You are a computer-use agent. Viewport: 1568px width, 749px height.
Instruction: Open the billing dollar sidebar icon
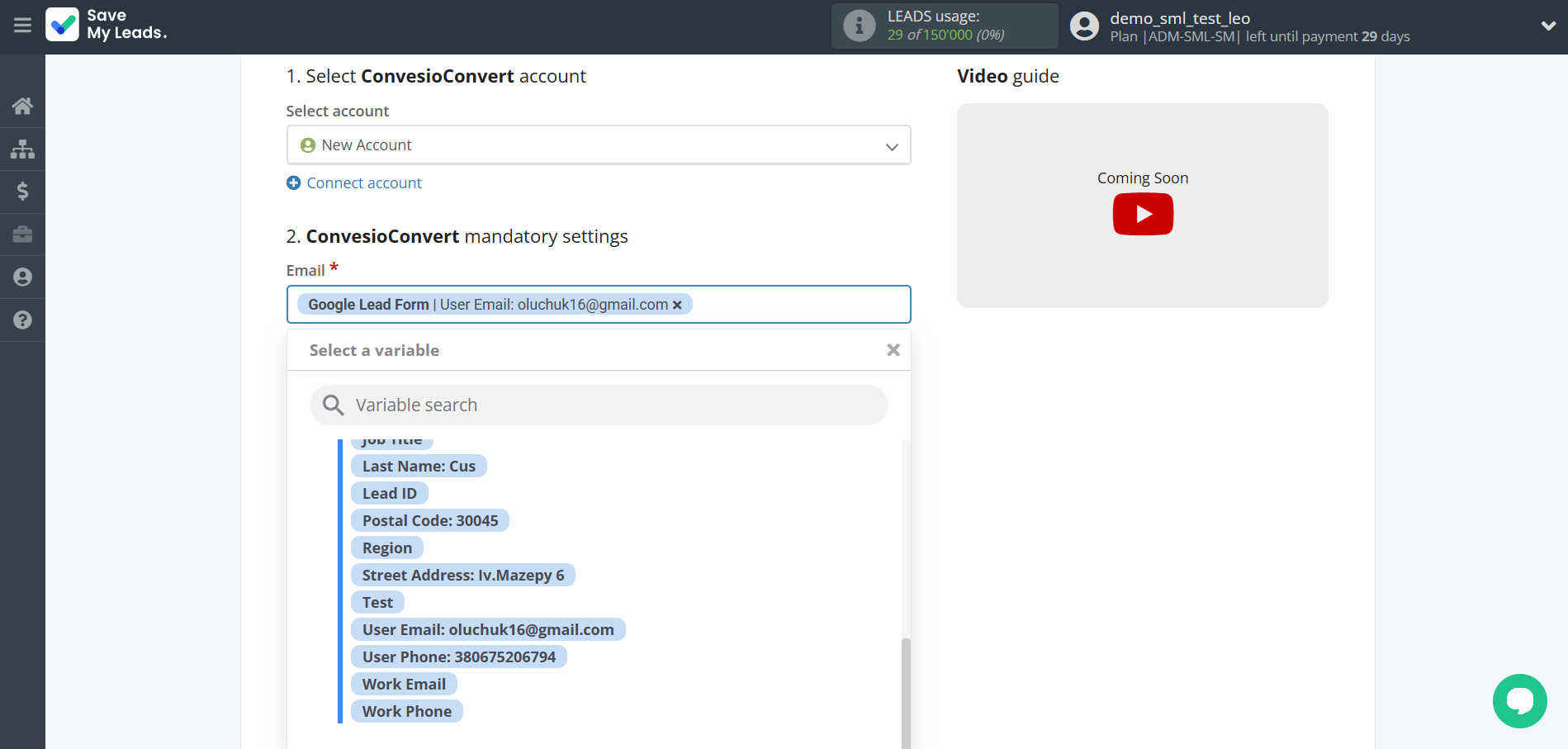22,192
